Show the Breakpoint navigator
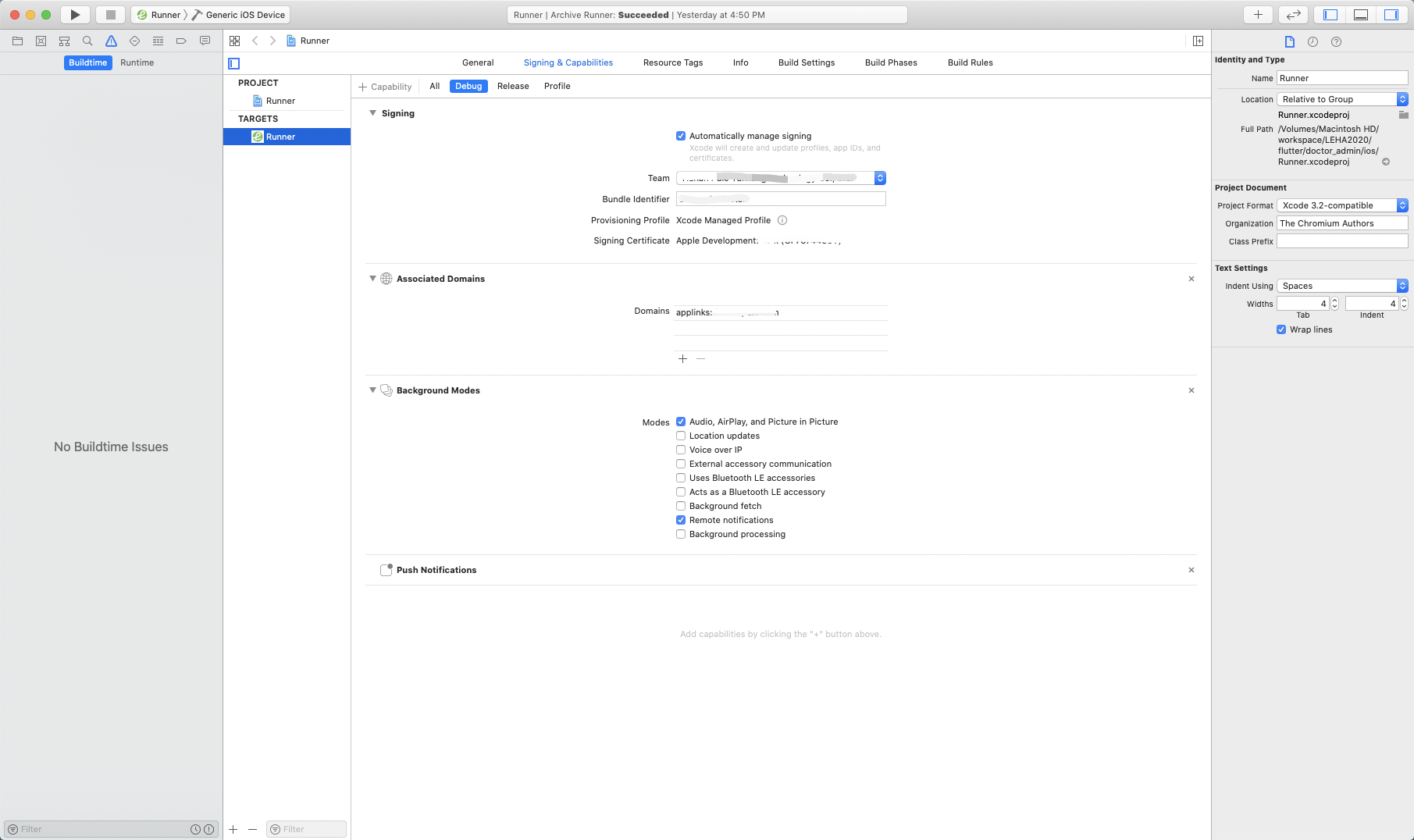The width and height of the screenshot is (1414, 840). coord(181,41)
